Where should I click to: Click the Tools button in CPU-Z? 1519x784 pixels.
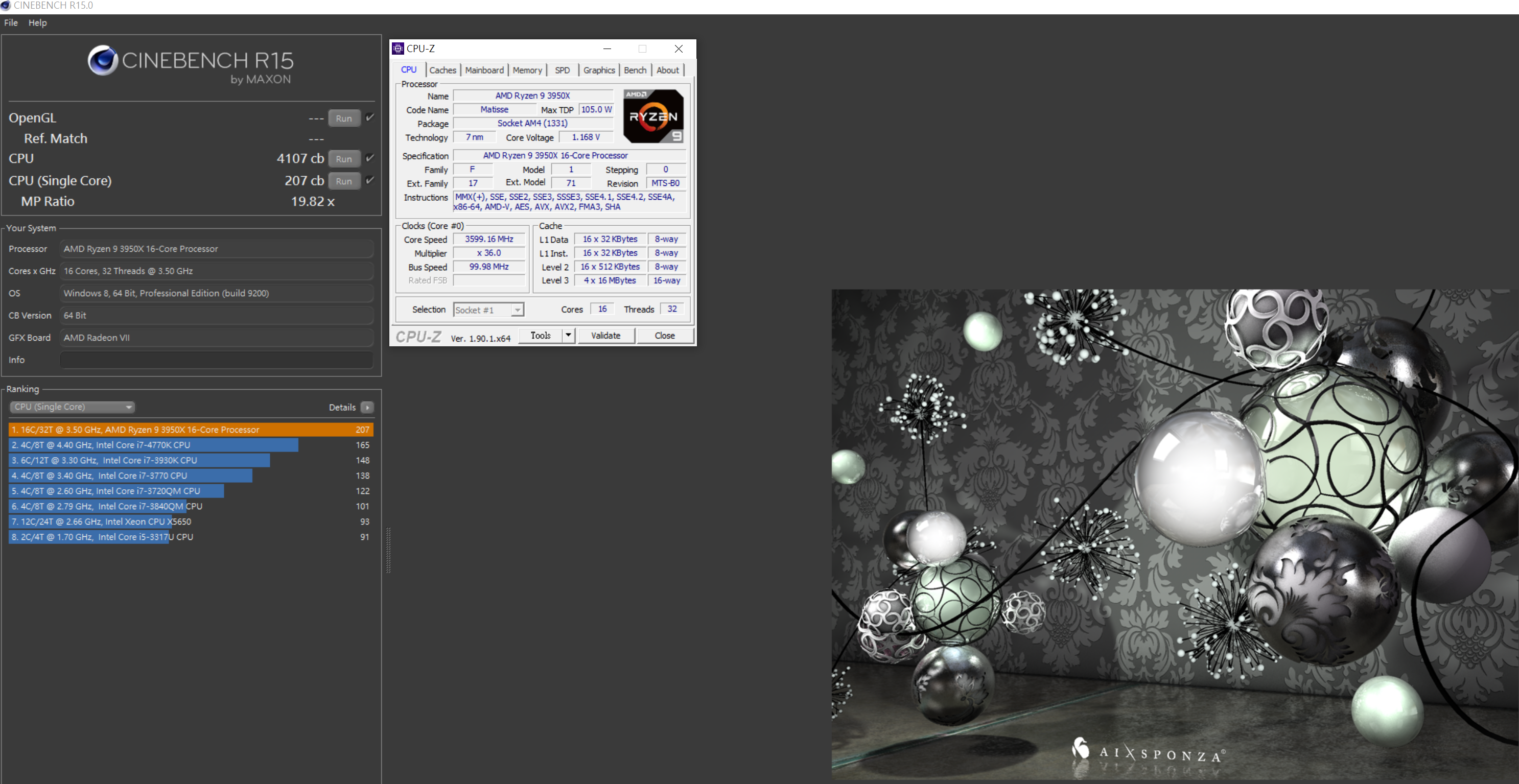(541, 336)
